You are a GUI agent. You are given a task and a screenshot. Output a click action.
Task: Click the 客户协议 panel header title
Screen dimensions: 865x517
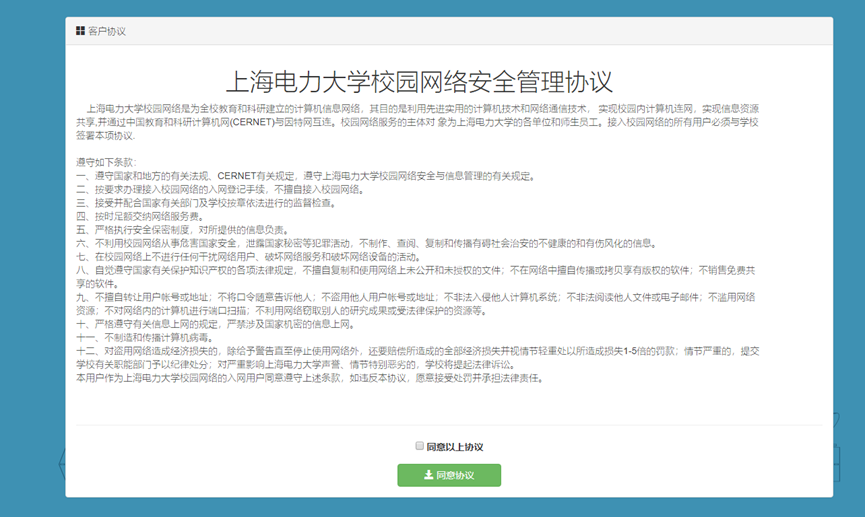pos(107,31)
